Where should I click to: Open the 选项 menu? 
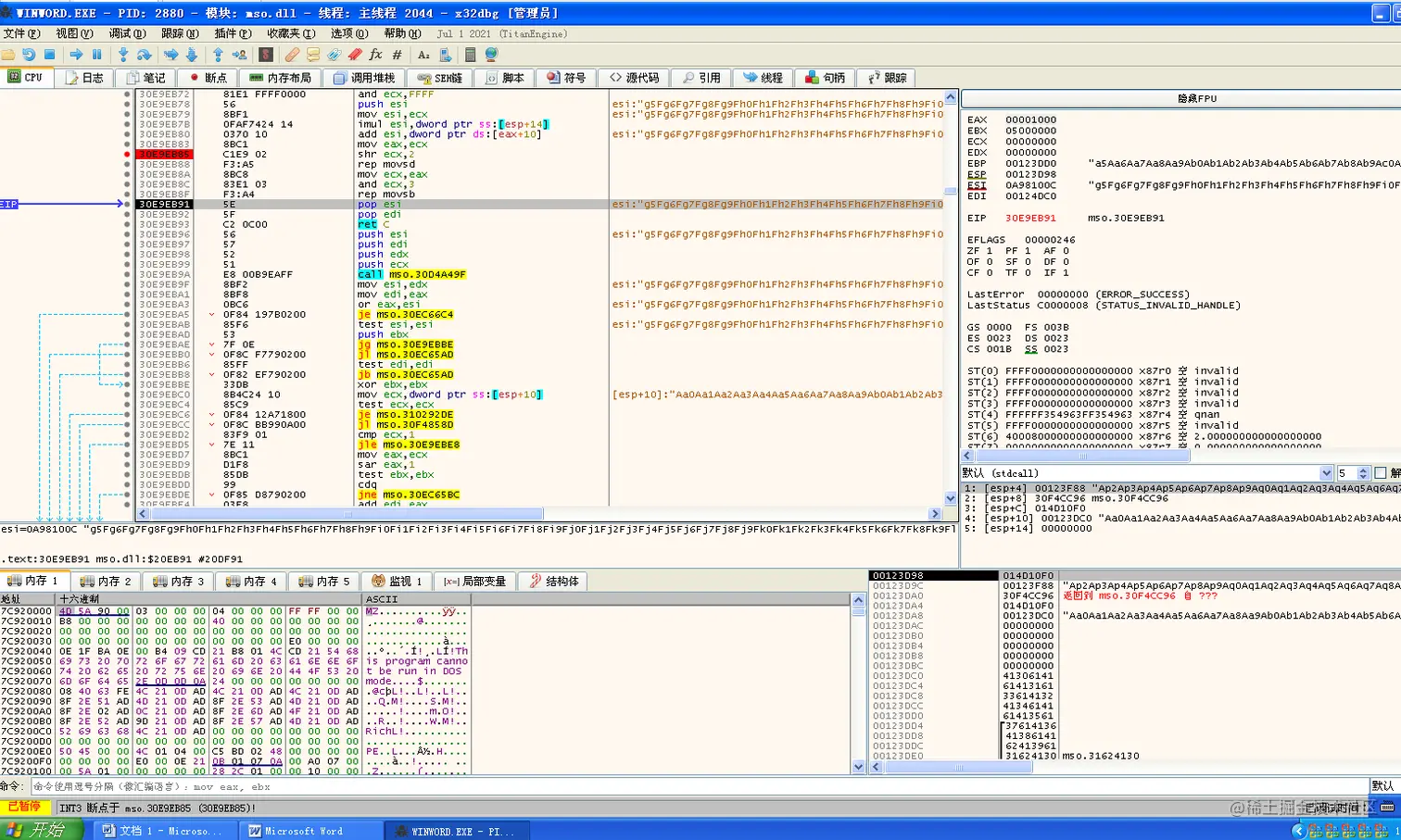click(349, 33)
